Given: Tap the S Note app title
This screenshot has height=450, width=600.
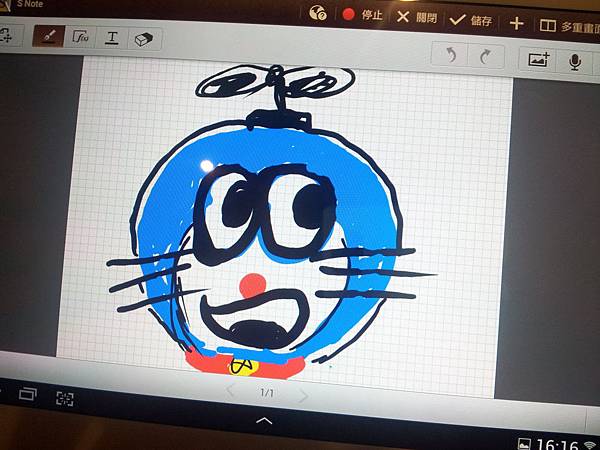Looking at the screenshot, I should [30, 4].
